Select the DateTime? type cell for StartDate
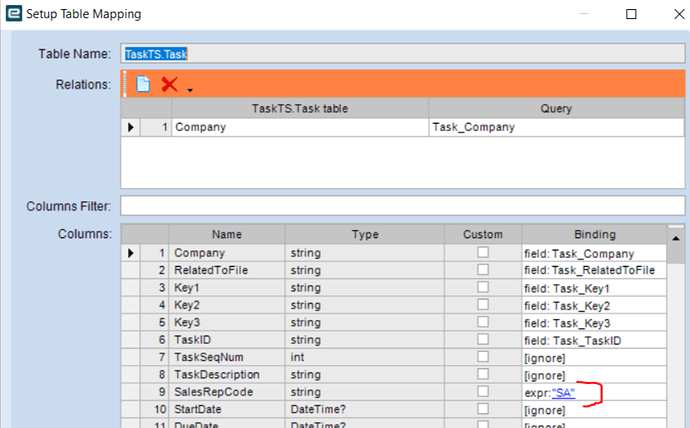Screen dimensions: 690x428 click(x=365, y=409)
